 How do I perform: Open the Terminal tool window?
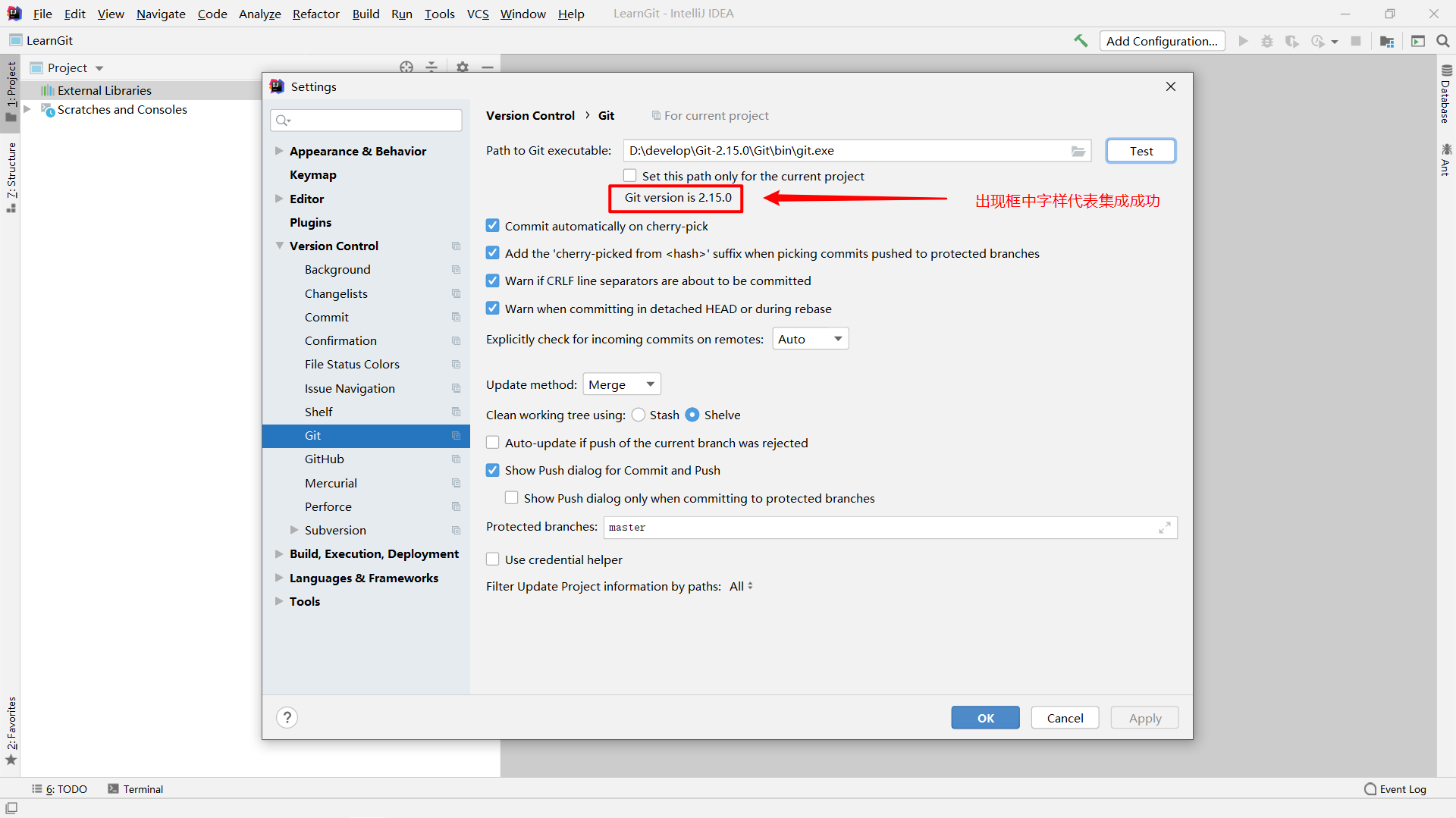[x=136, y=789]
